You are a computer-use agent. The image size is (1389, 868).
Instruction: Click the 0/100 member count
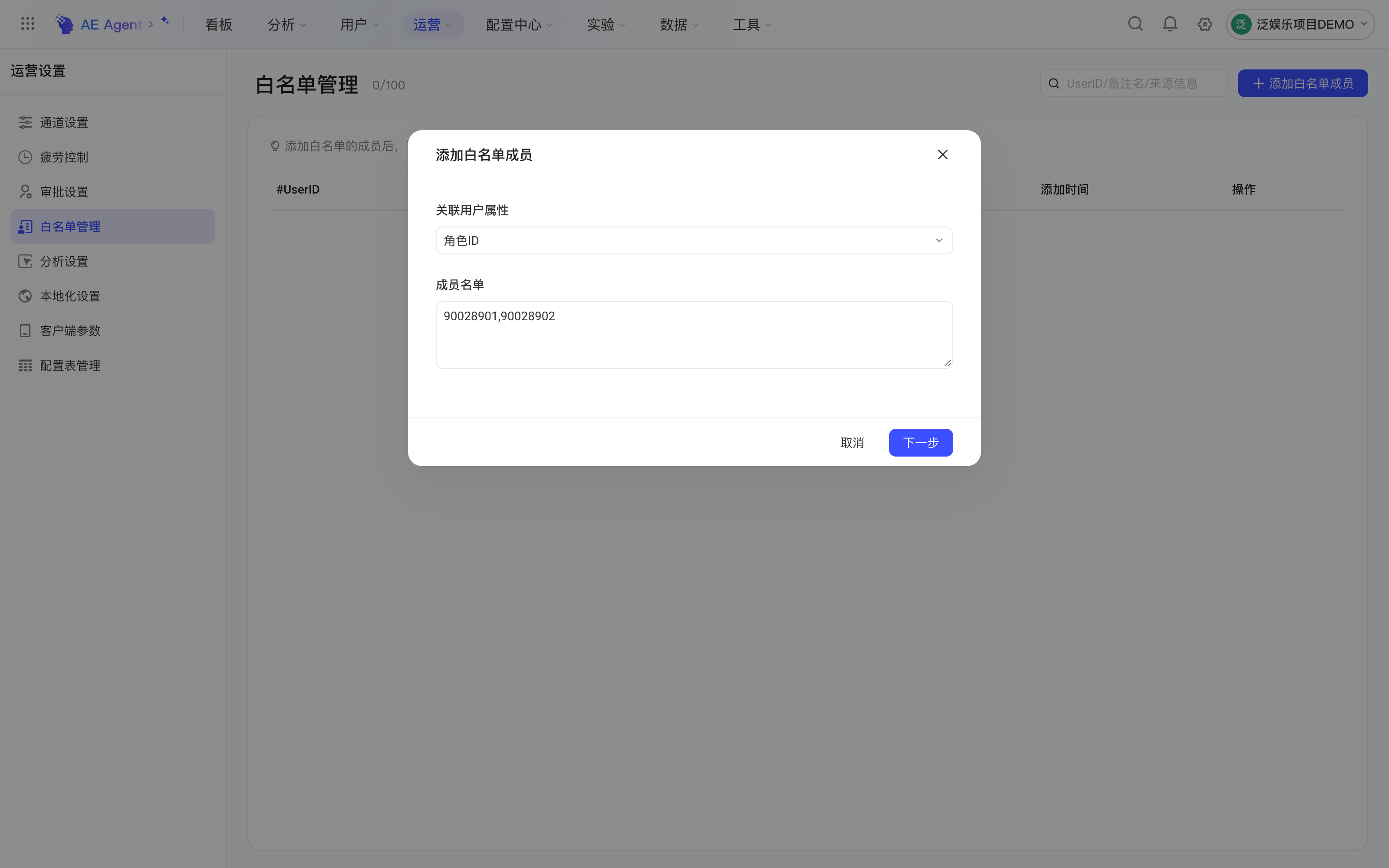pyautogui.click(x=388, y=85)
